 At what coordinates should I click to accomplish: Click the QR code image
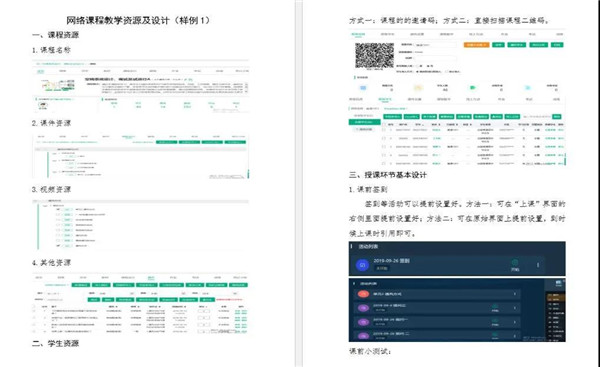pyautogui.click(x=374, y=56)
